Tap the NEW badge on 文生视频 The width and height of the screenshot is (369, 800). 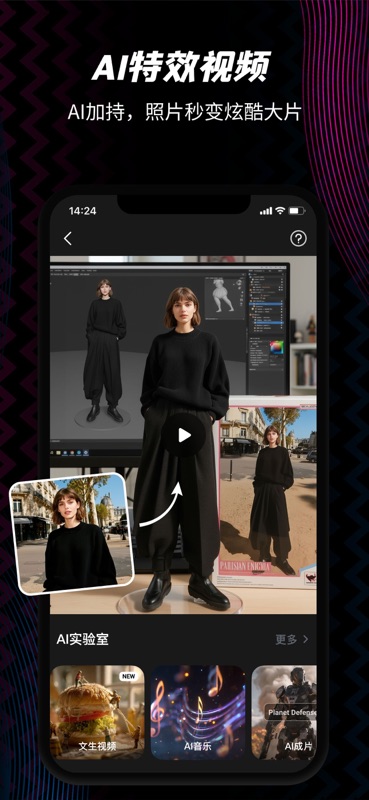[129, 676]
